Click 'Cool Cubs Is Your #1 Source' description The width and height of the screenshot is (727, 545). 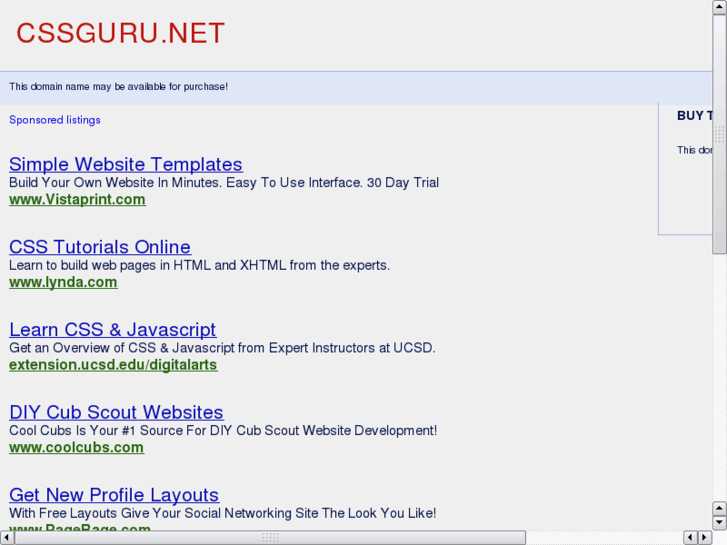click(223, 430)
